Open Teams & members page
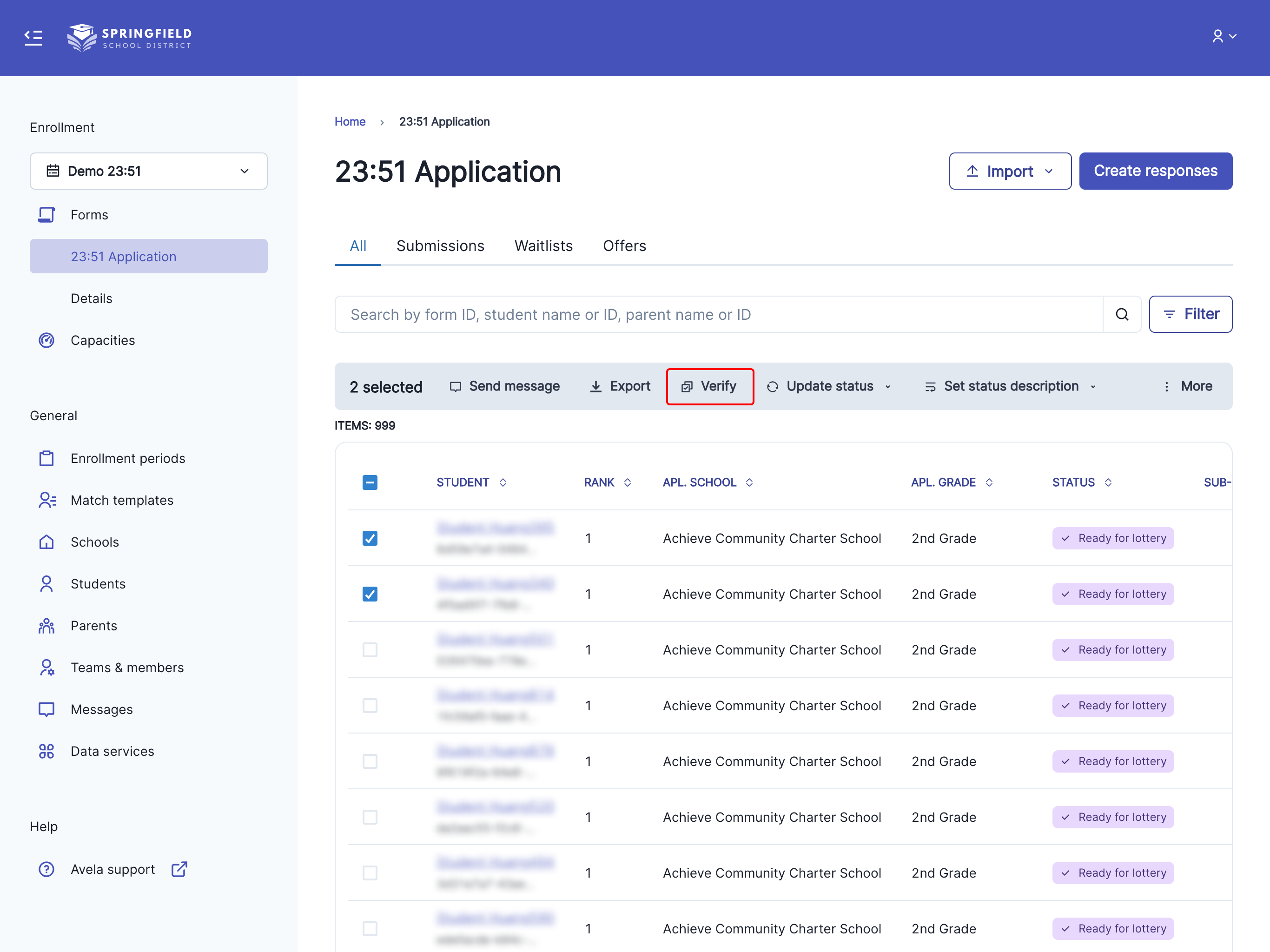 [127, 667]
